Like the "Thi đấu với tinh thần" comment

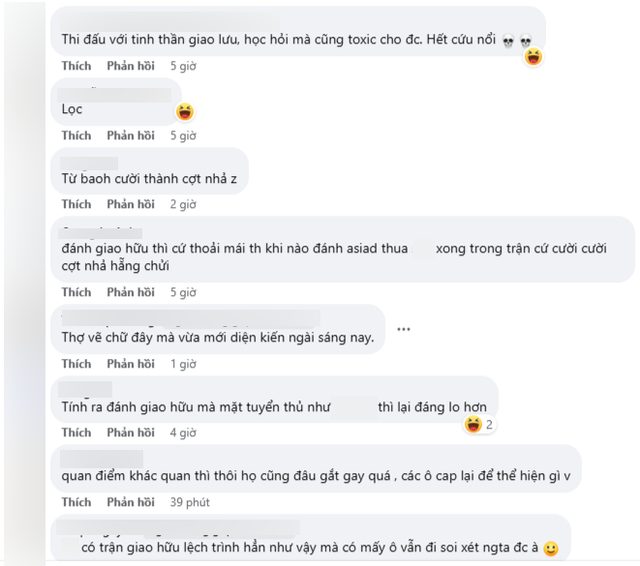point(76,66)
